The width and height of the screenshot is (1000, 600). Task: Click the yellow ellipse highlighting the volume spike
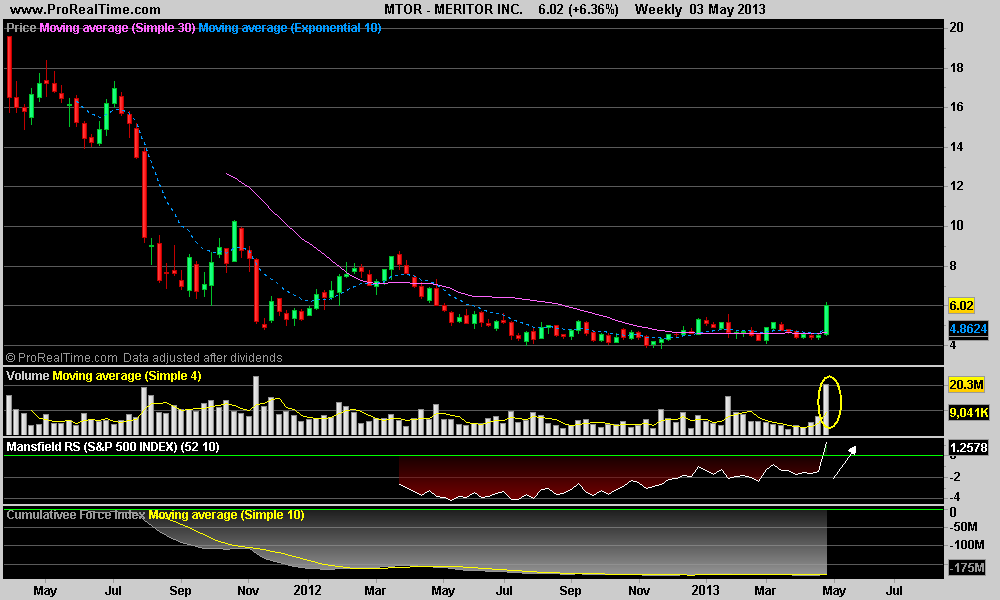pyautogui.click(x=830, y=400)
